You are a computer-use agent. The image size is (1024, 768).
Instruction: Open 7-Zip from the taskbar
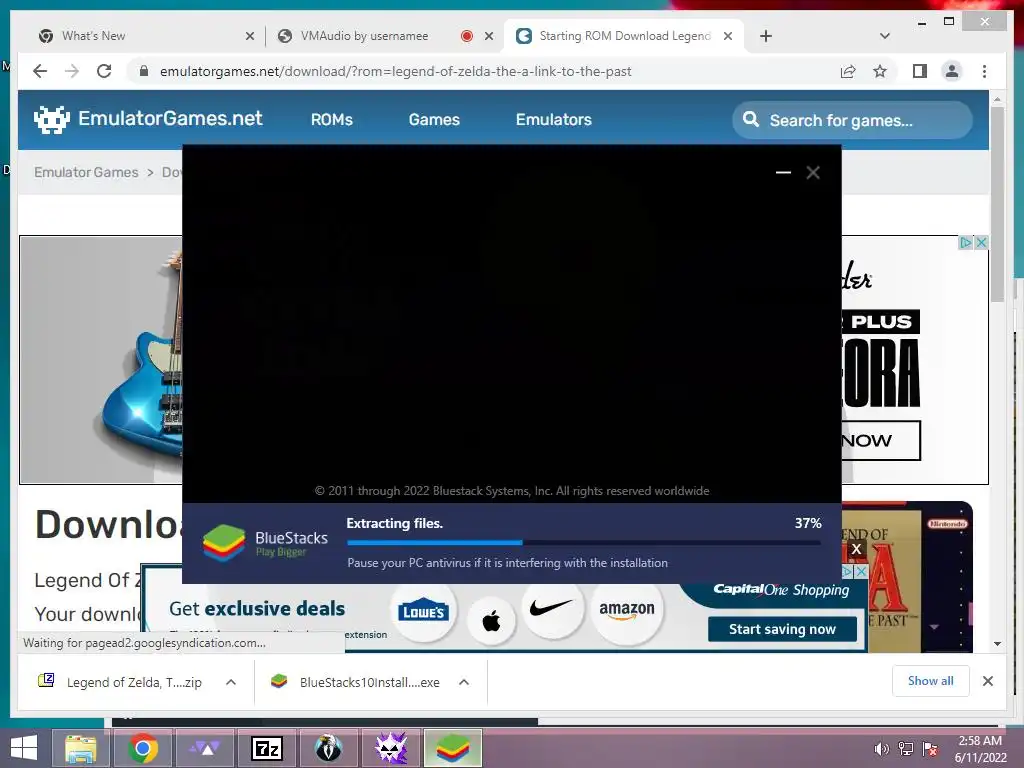click(x=266, y=748)
